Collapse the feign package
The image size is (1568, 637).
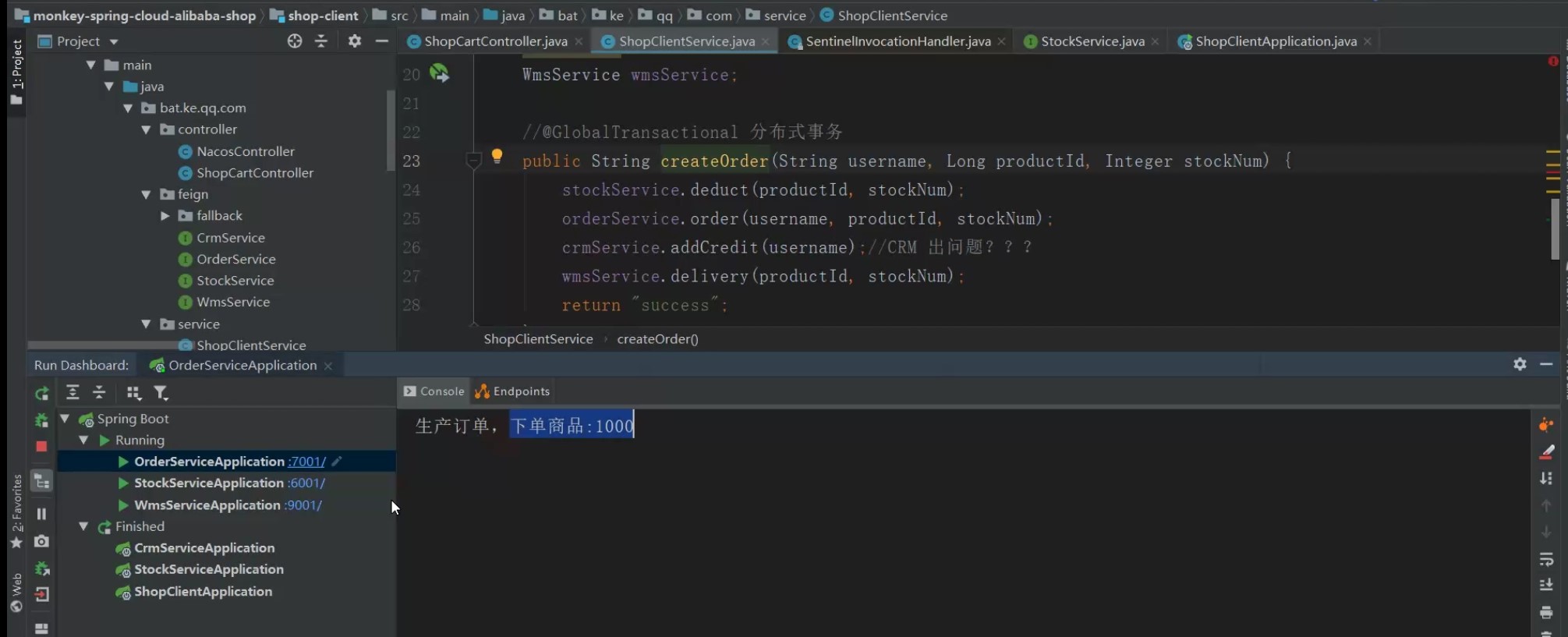click(147, 194)
